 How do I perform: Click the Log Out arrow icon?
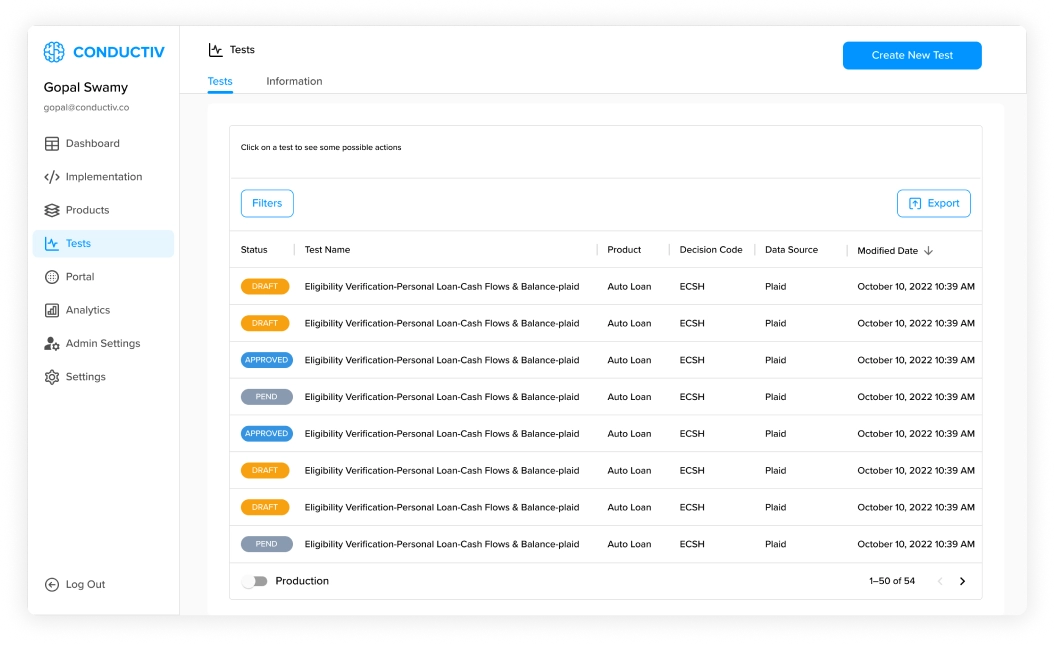click(x=52, y=585)
